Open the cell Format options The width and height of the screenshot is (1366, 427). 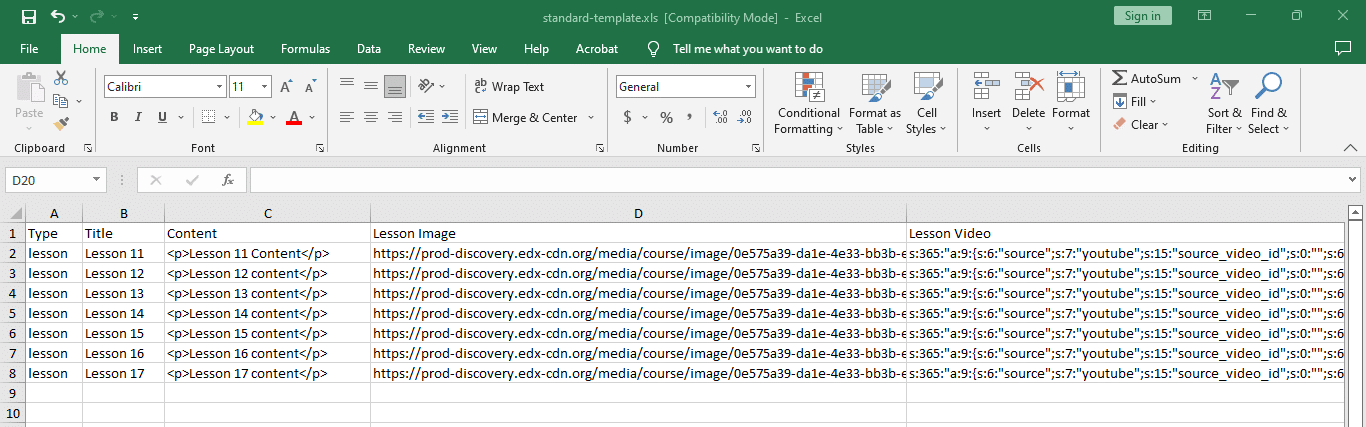click(1070, 96)
